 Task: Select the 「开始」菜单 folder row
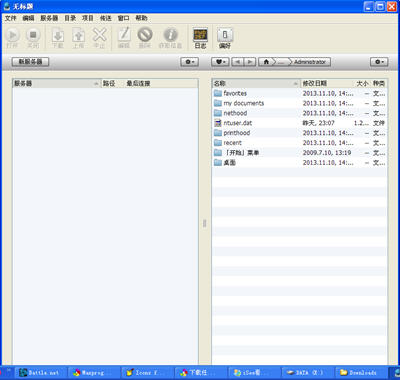(x=299, y=153)
